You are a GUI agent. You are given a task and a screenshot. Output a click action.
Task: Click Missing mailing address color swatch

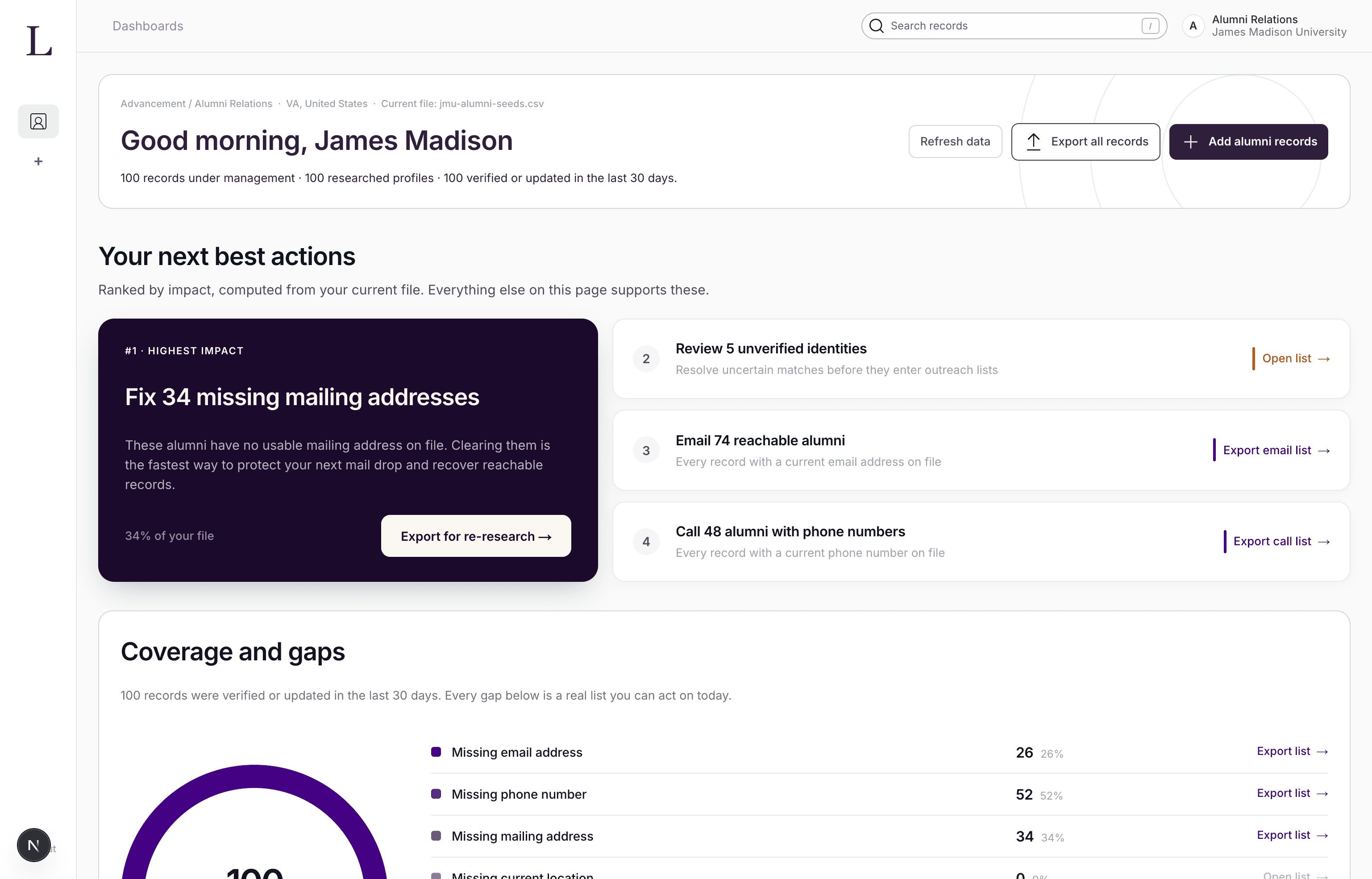click(436, 836)
